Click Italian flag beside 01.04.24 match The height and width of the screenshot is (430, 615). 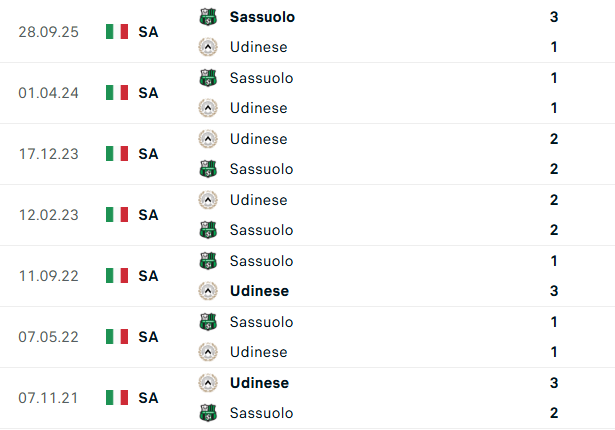click(x=117, y=93)
